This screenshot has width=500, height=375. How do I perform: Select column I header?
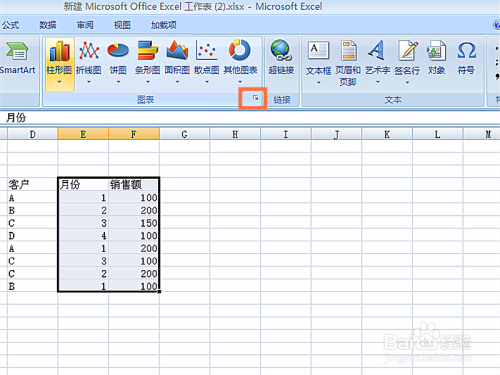click(286, 134)
